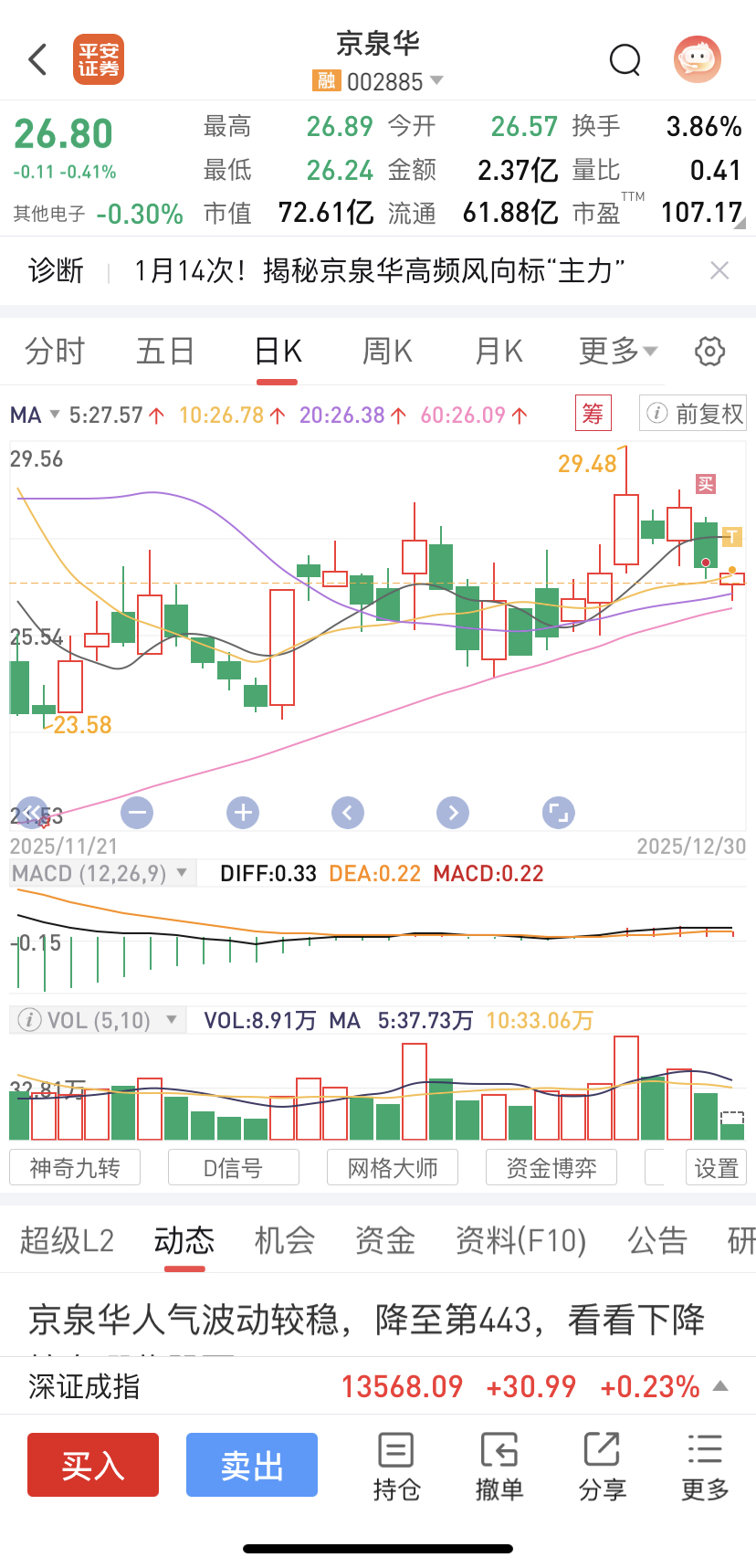Screen dimensions: 756x1568
Task: Switch to the 月K chart tab
Action: [x=499, y=352]
